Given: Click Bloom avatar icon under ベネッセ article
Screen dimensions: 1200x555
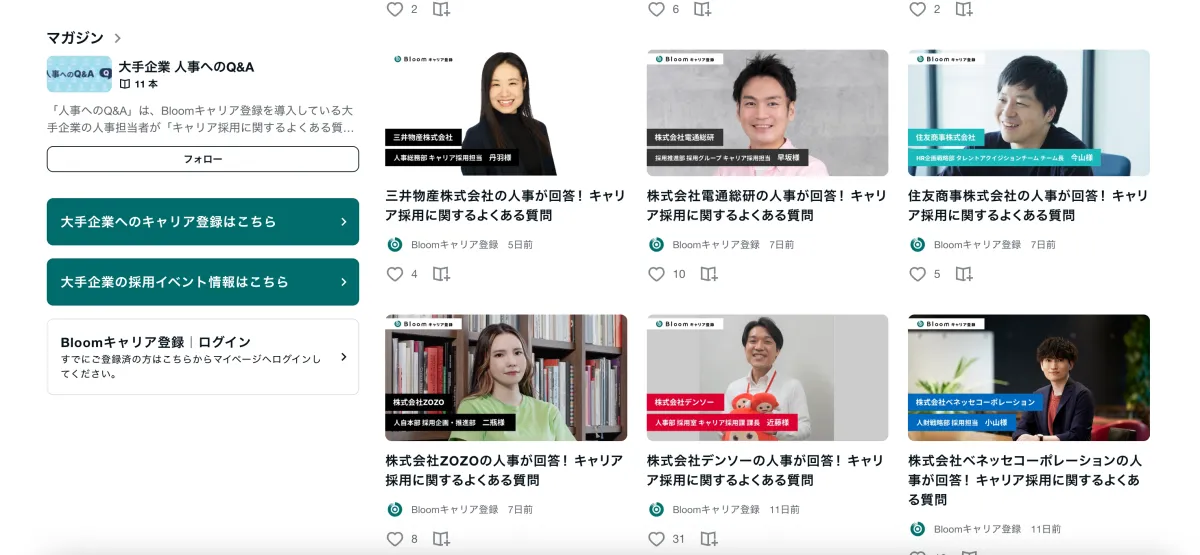Looking at the screenshot, I should 918,529.
